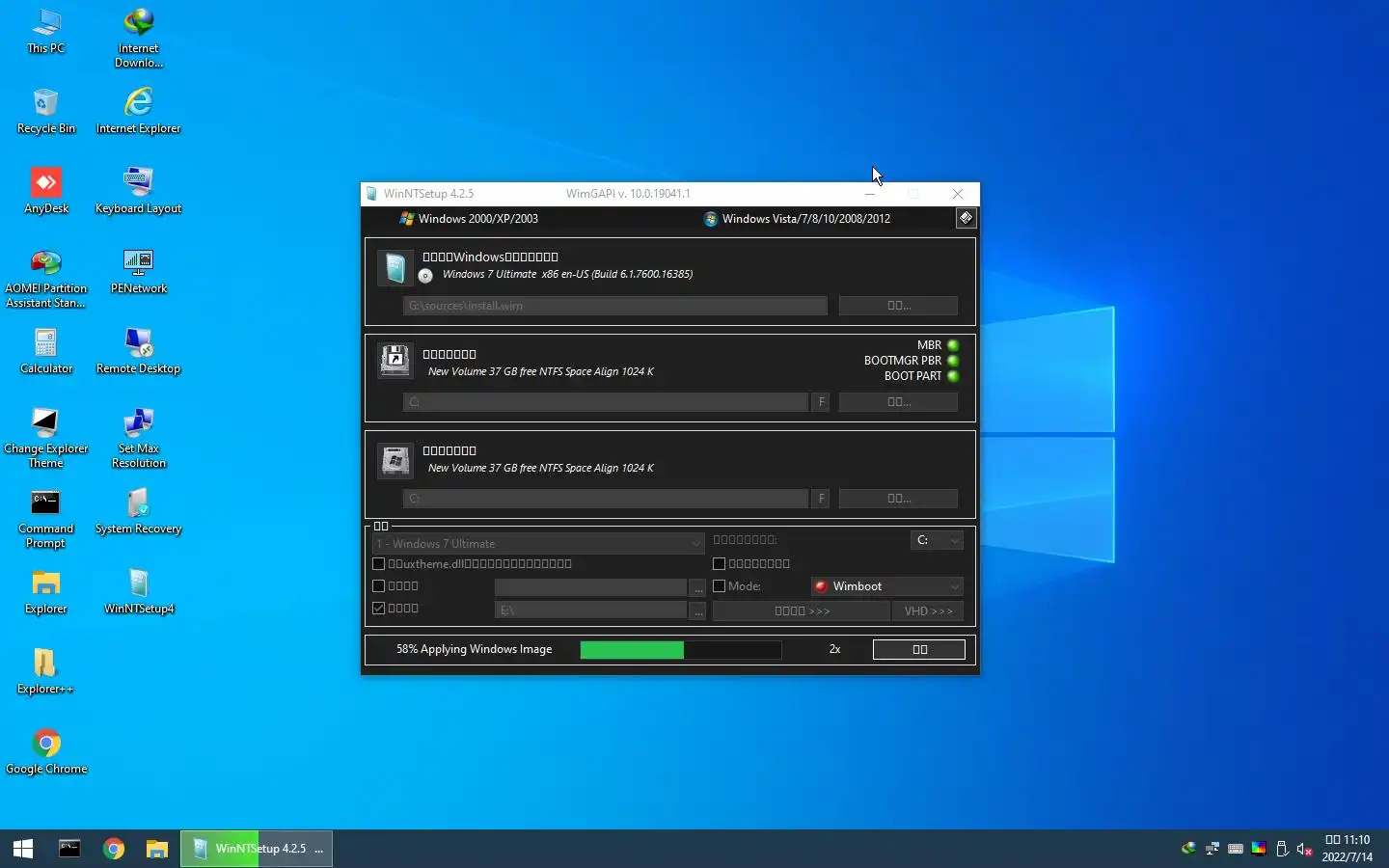1389x868 pixels.
Task: Open the Explorer++ desktop shortcut
Action: tap(45, 671)
